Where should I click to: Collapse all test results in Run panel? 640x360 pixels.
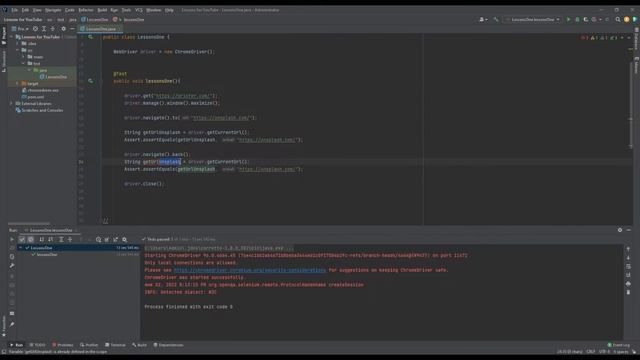[x=70, y=240]
